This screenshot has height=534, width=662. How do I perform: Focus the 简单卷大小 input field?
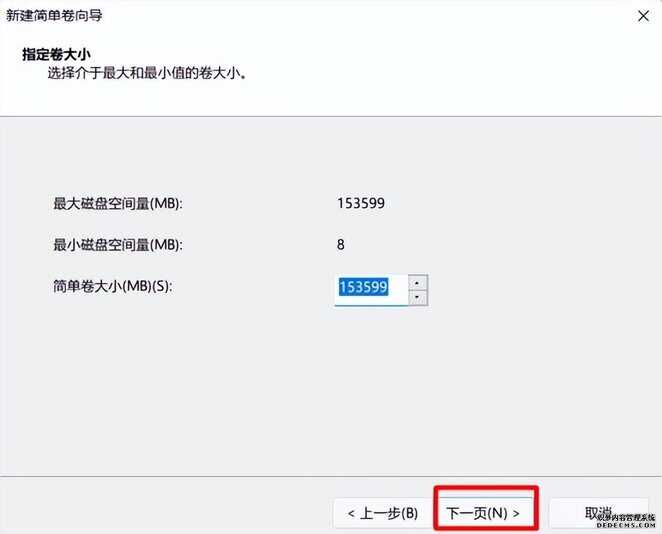click(371, 290)
